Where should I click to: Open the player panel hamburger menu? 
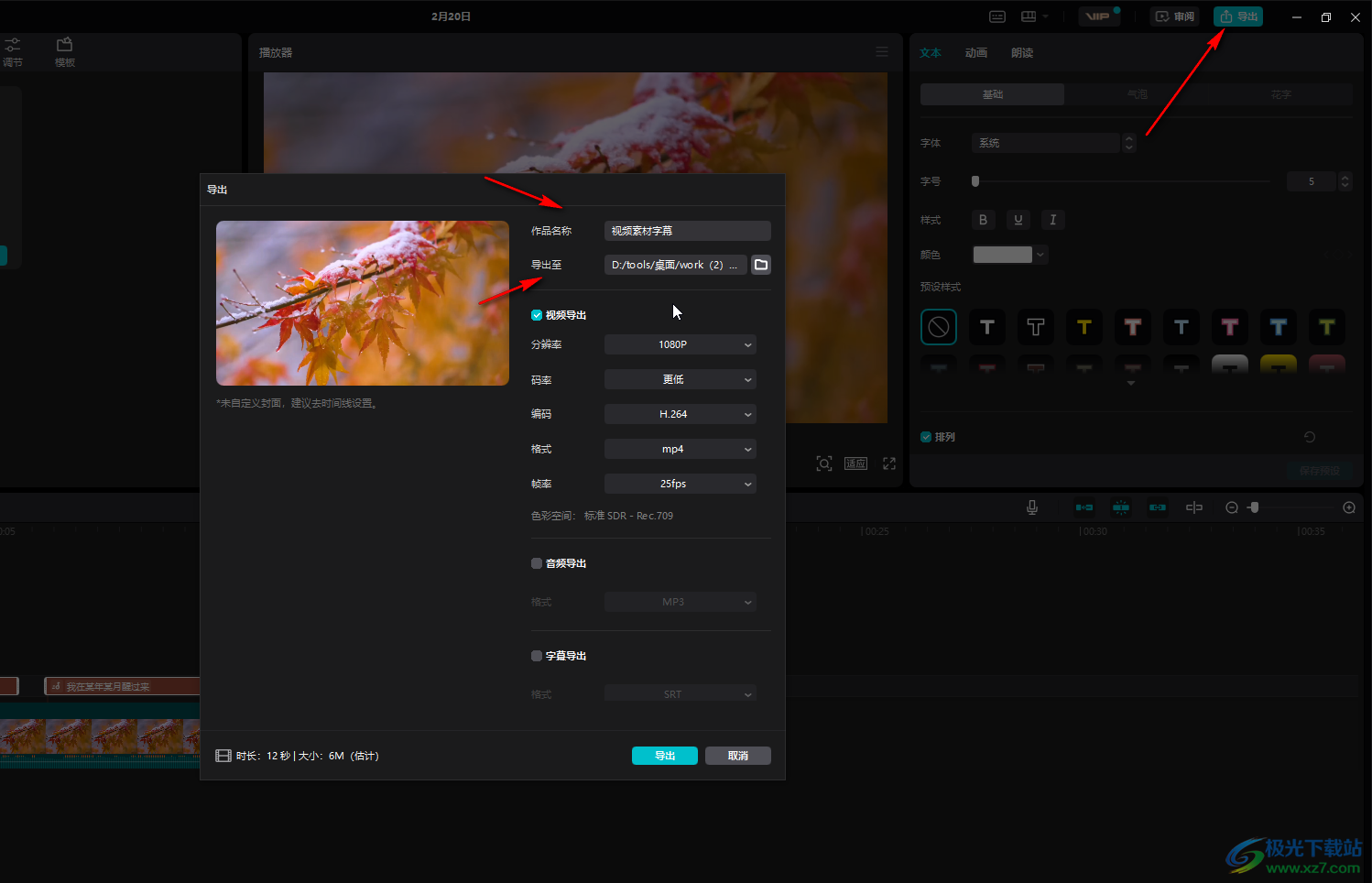pos(882,52)
